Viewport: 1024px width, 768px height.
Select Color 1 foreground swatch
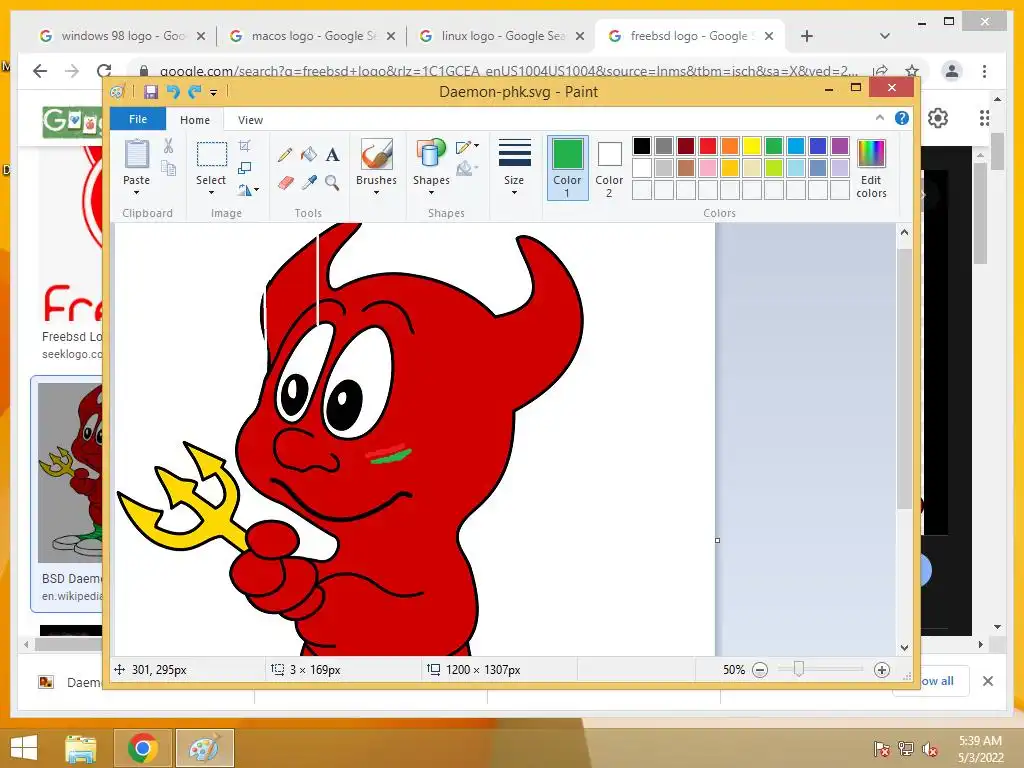[x=568, y=167]
